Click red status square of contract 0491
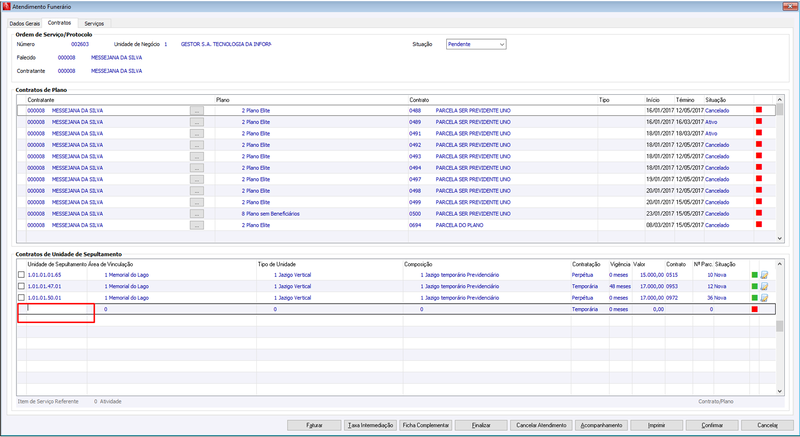 [x=759, y=133]
